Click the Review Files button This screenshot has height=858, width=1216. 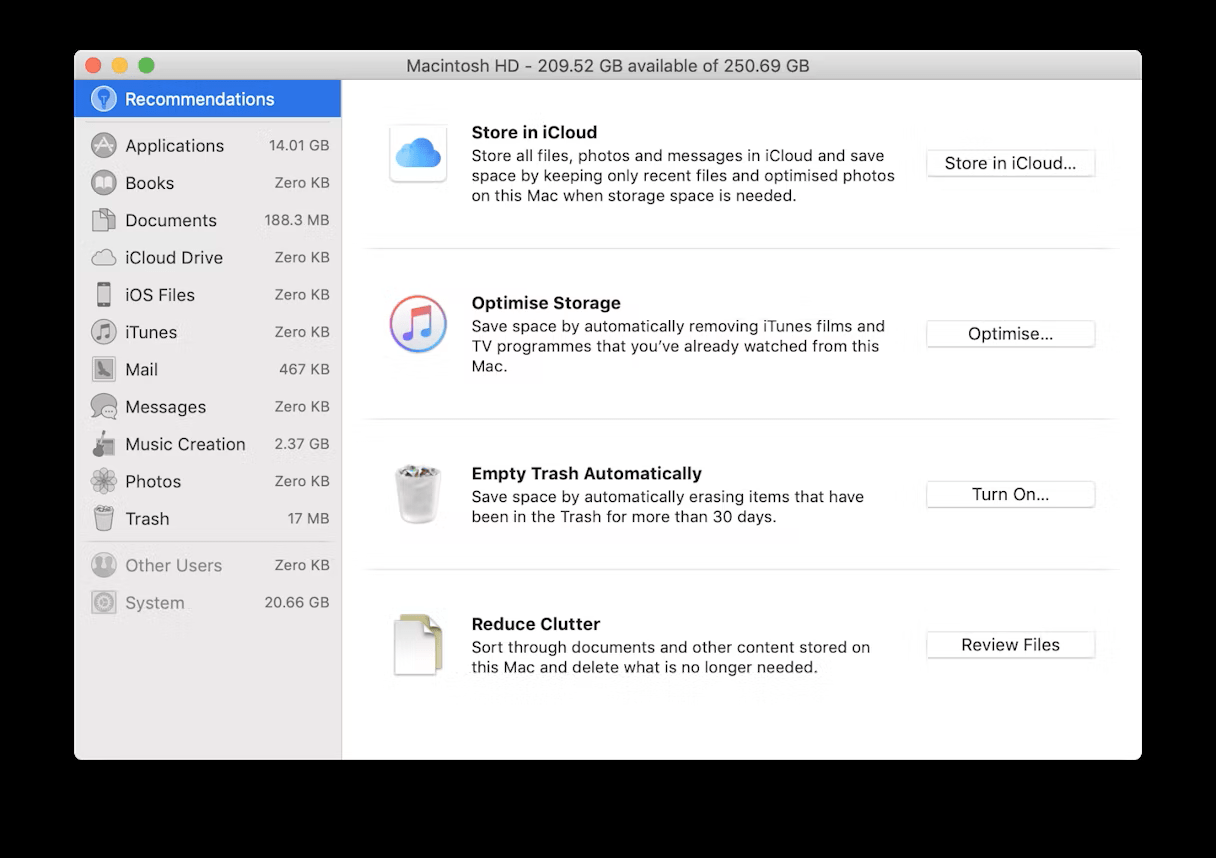click(1010, 645)
